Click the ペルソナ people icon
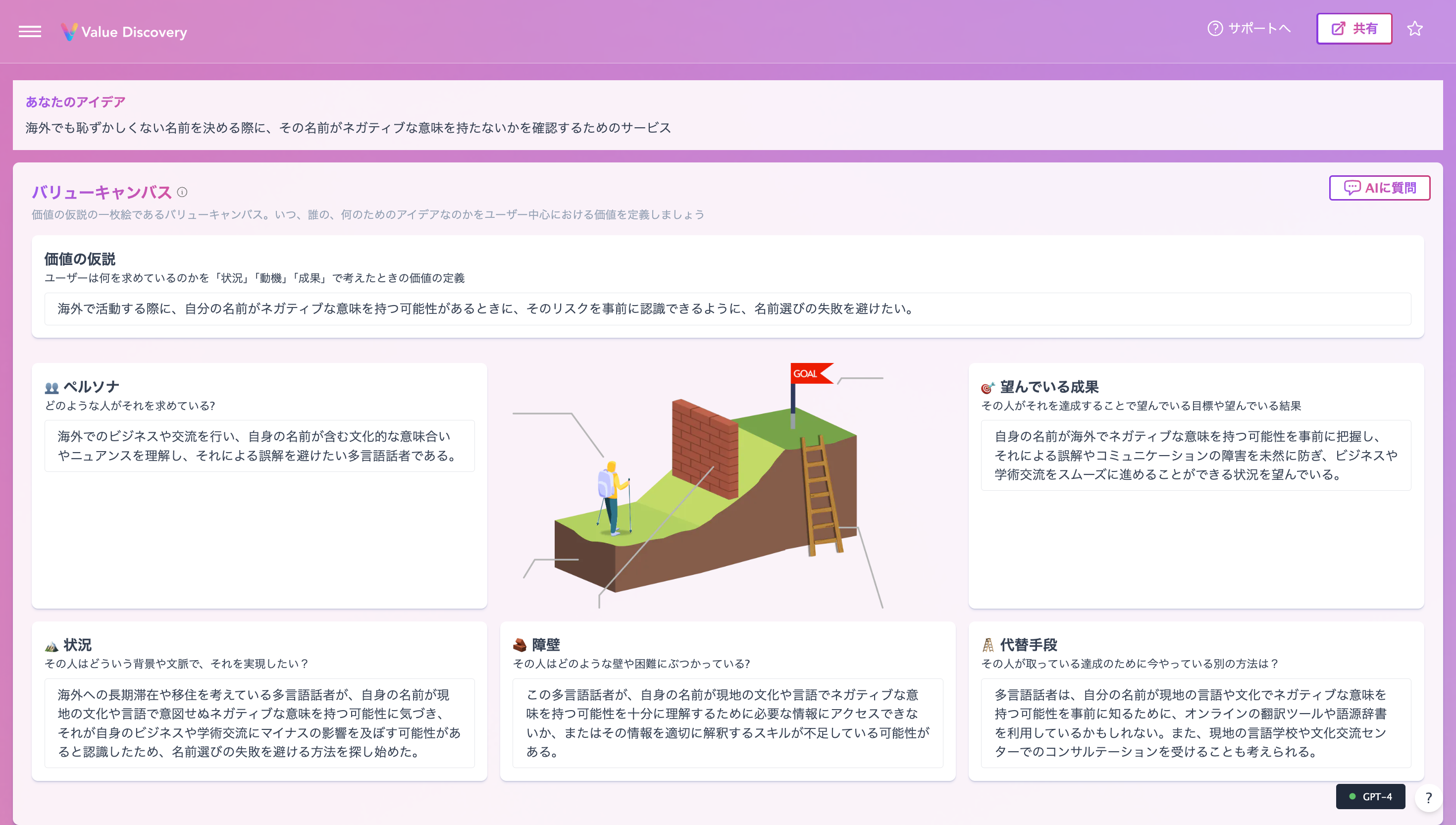The height and width of the screenshot is (825, 1456). [x=52, y=388]
